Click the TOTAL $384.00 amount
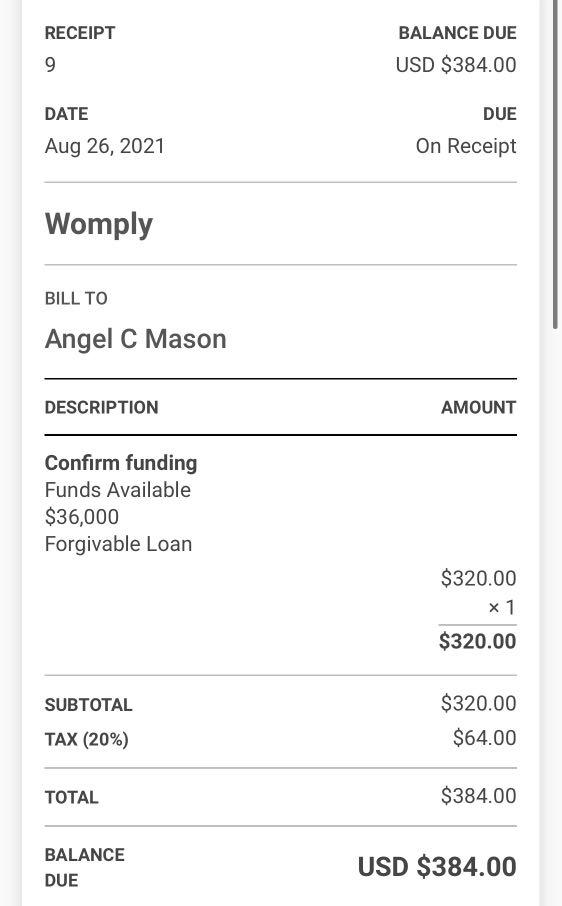 [478, 796]
